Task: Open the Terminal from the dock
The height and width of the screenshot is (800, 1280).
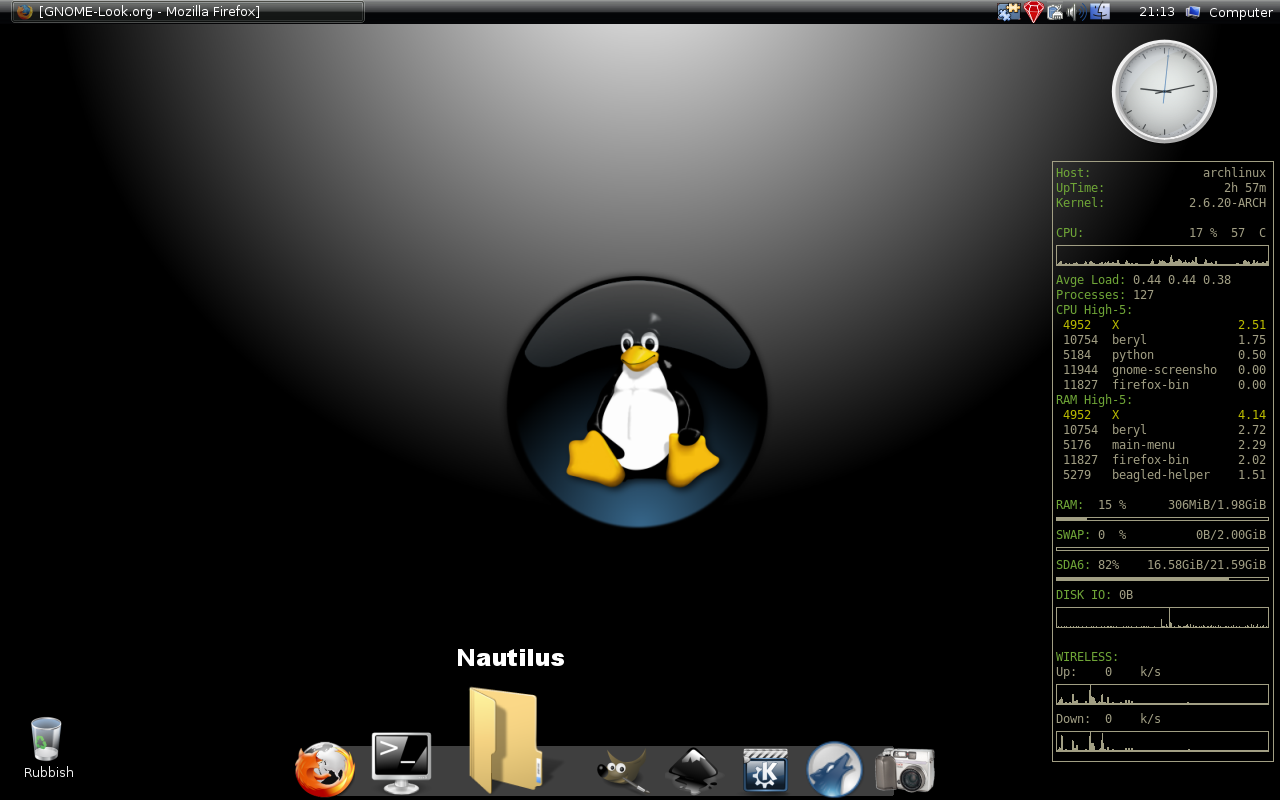Action: coord(401,763)
